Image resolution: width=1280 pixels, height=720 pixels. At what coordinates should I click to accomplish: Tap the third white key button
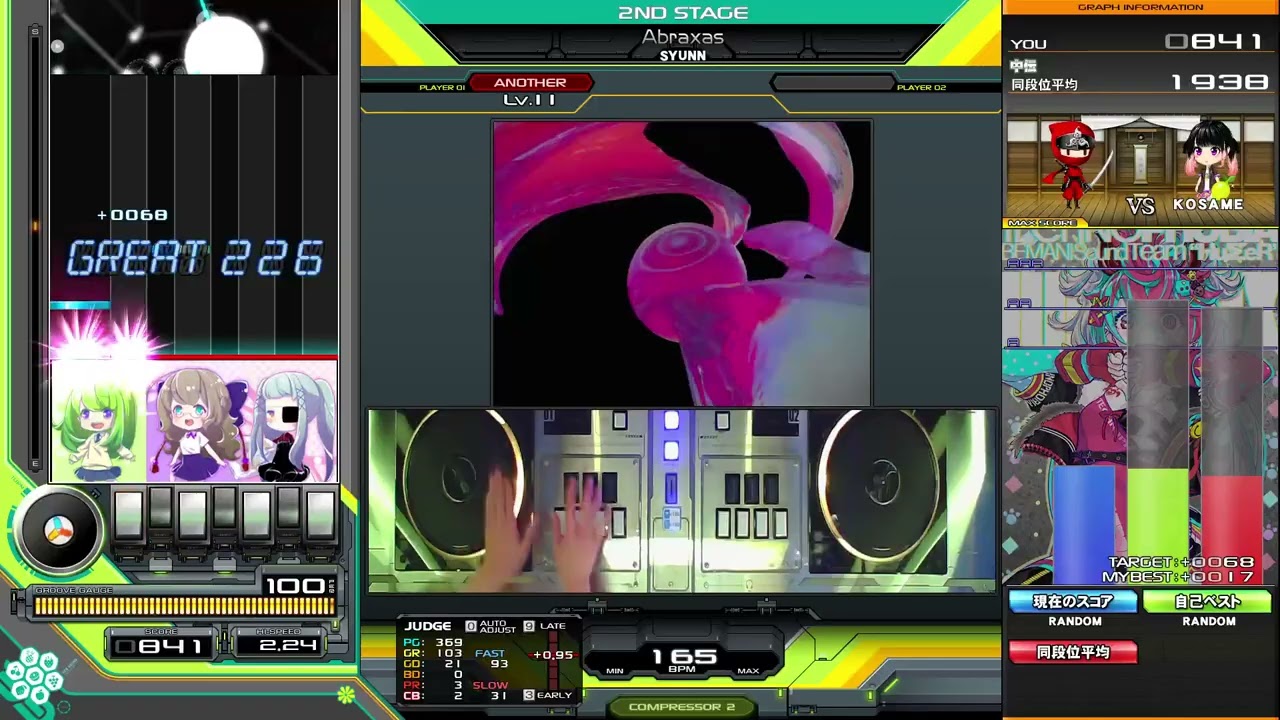[x=192, y=515]
